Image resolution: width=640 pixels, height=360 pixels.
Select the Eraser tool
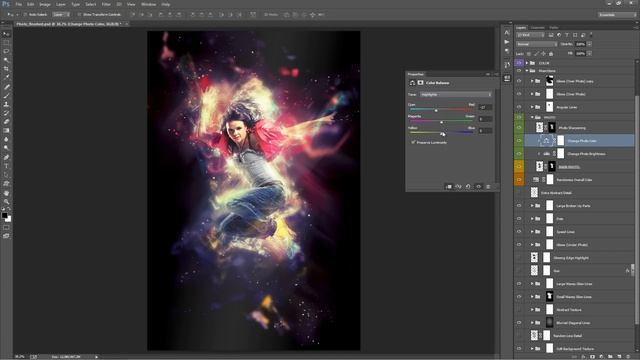6,122
